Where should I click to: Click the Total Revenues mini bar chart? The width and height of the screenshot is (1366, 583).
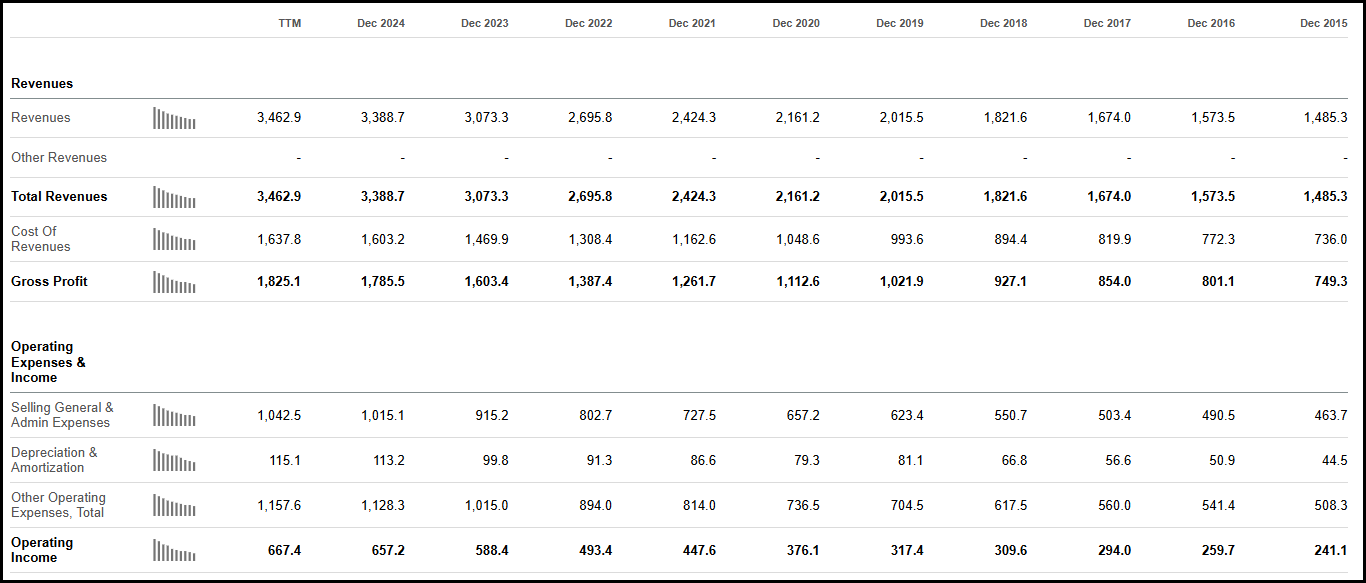coord(174,197)
